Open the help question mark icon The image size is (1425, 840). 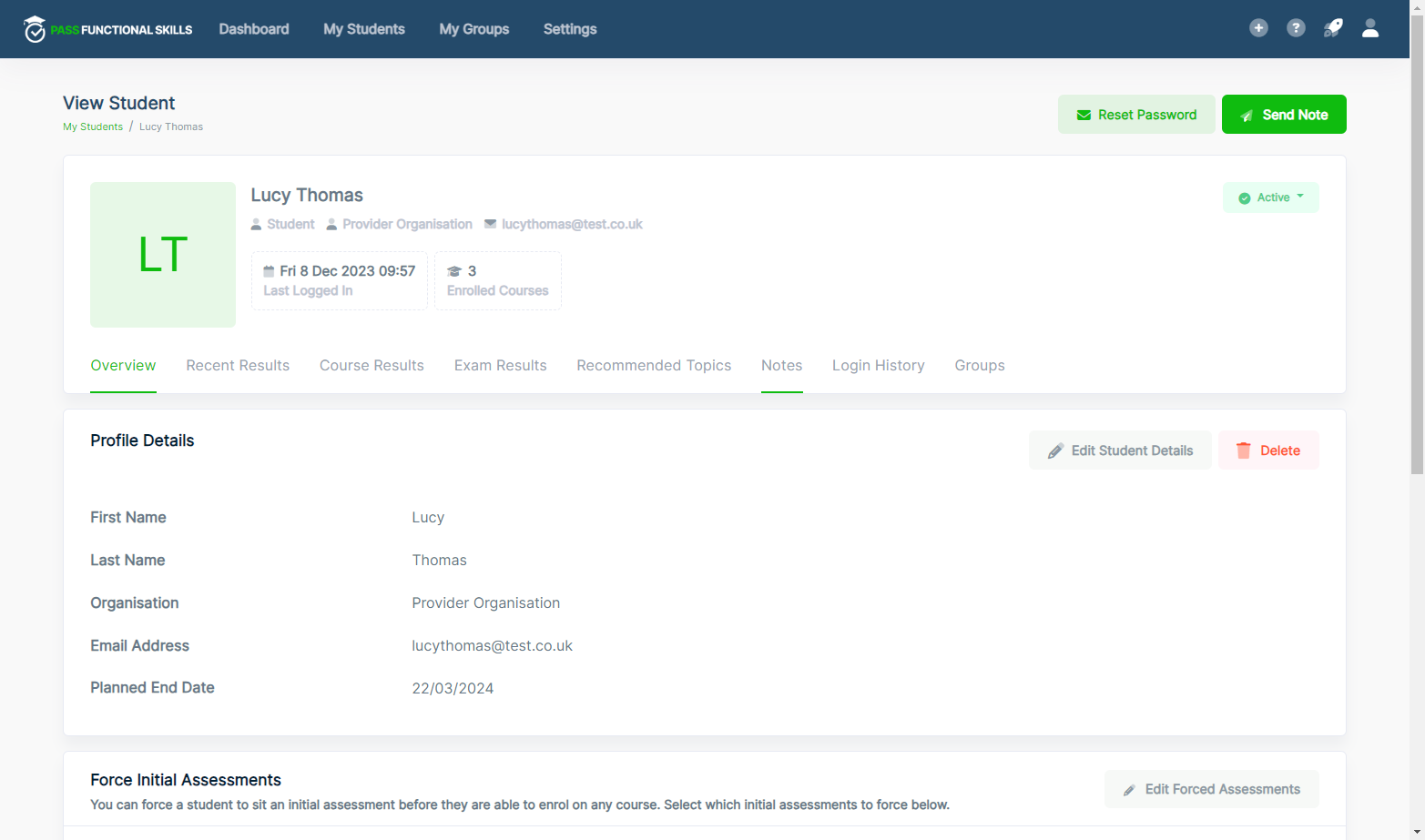point(1296,28)
